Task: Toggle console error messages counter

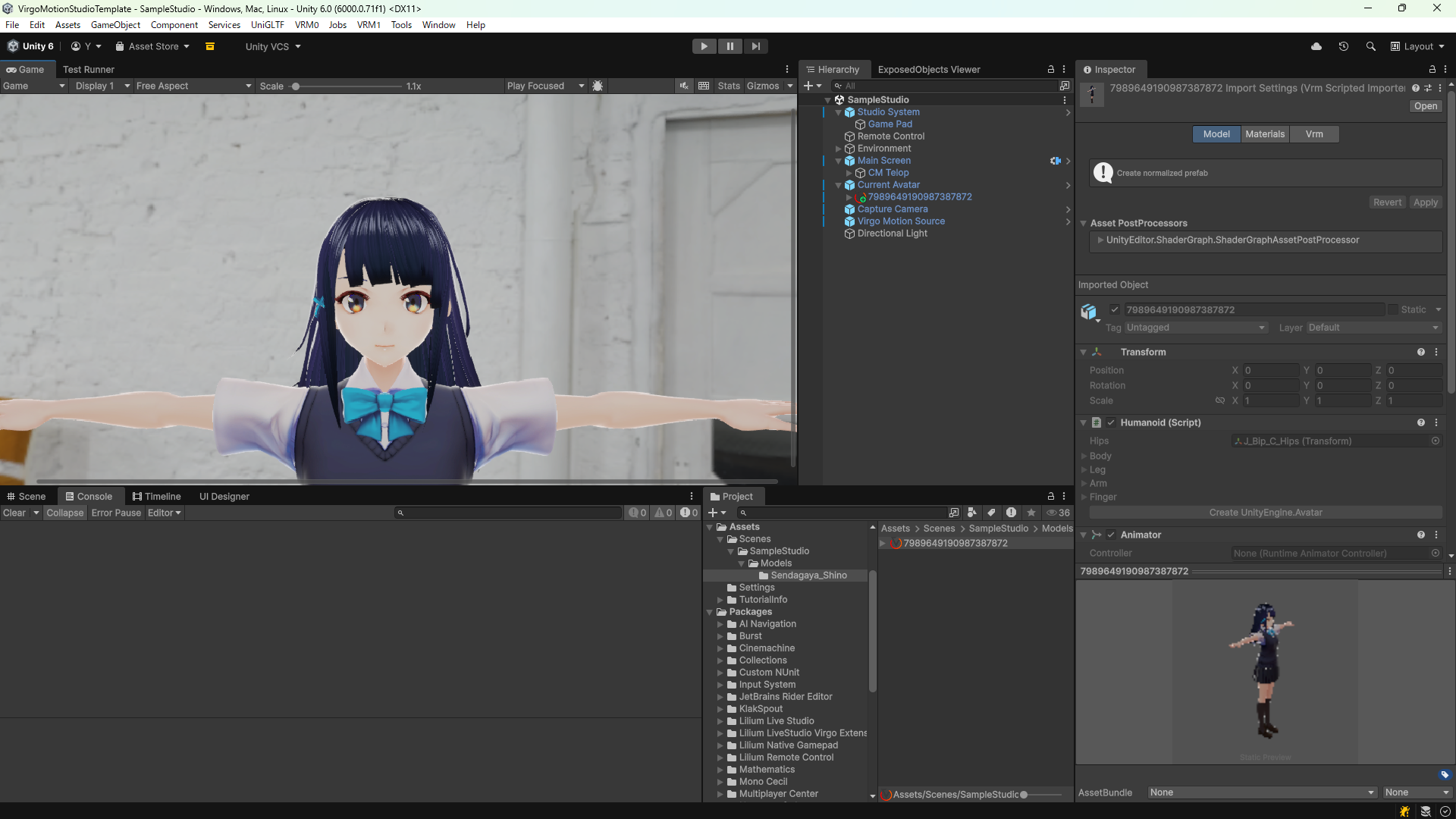Action: click(689, 513)
